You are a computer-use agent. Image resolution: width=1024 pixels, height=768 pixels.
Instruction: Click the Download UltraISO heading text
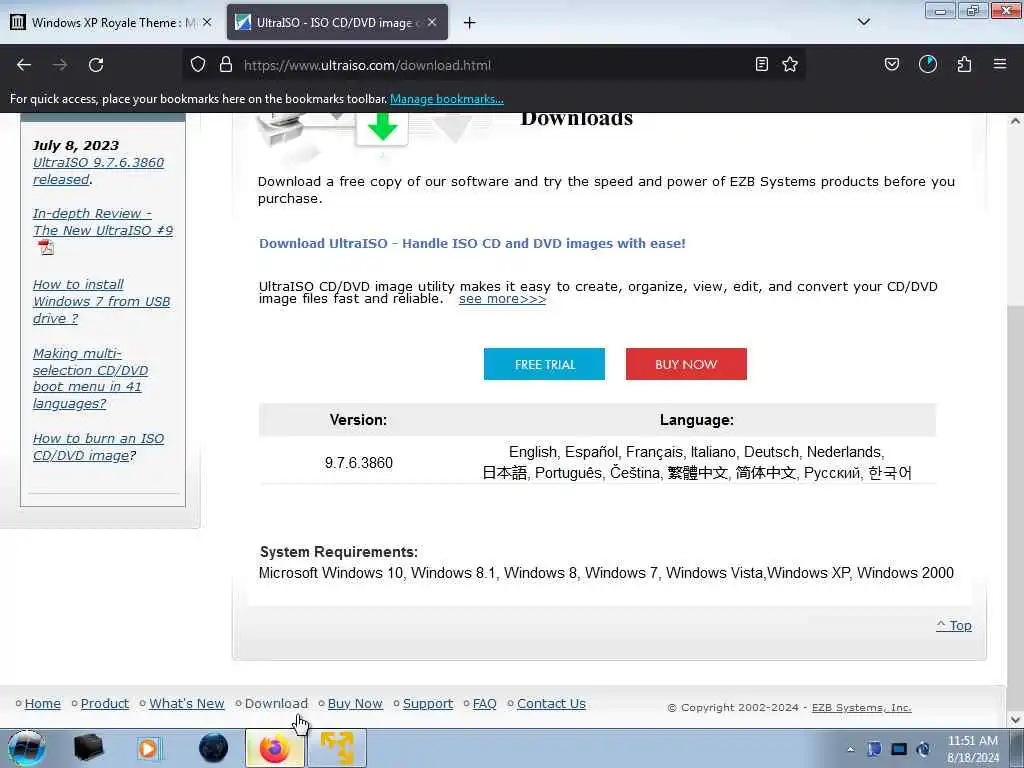(x=472, y=244)
